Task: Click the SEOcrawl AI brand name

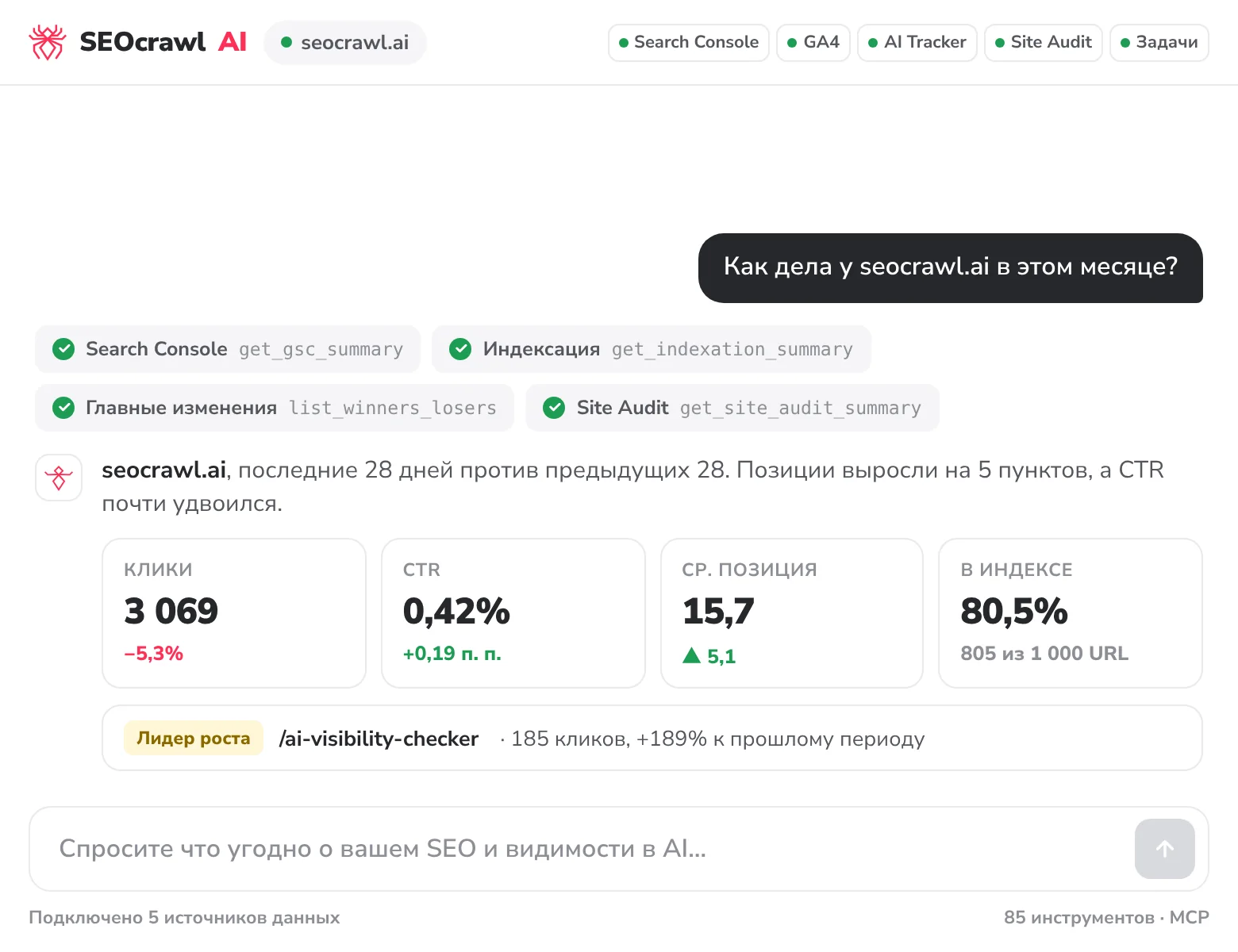Action: 163,42
